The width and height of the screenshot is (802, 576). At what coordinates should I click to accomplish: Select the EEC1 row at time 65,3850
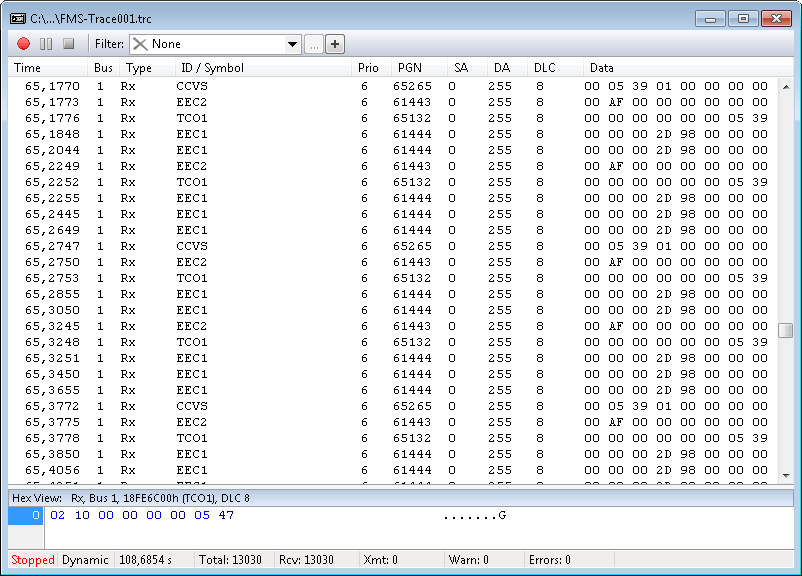393,454
